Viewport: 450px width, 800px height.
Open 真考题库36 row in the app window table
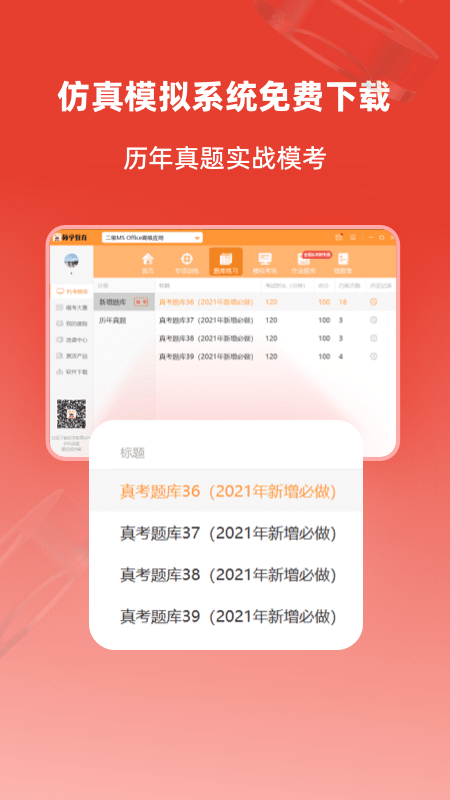[x=275, y=302]
